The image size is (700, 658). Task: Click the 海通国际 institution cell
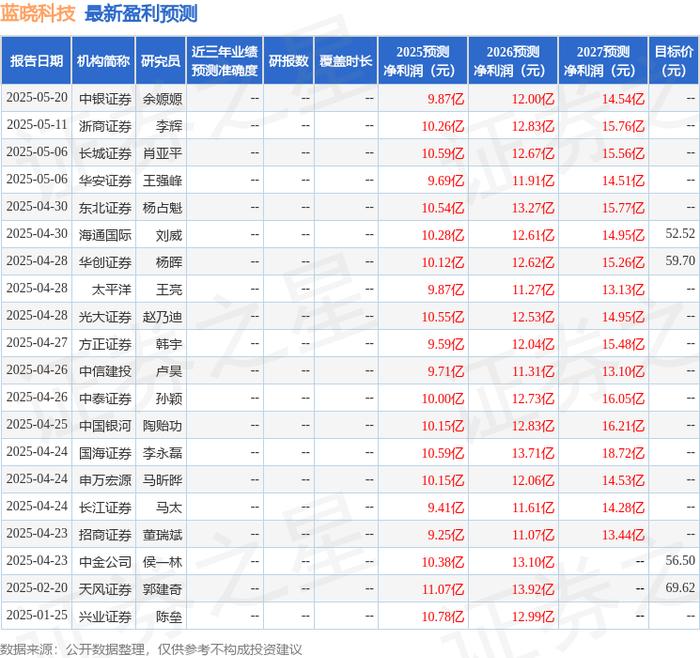click(105, 235)
